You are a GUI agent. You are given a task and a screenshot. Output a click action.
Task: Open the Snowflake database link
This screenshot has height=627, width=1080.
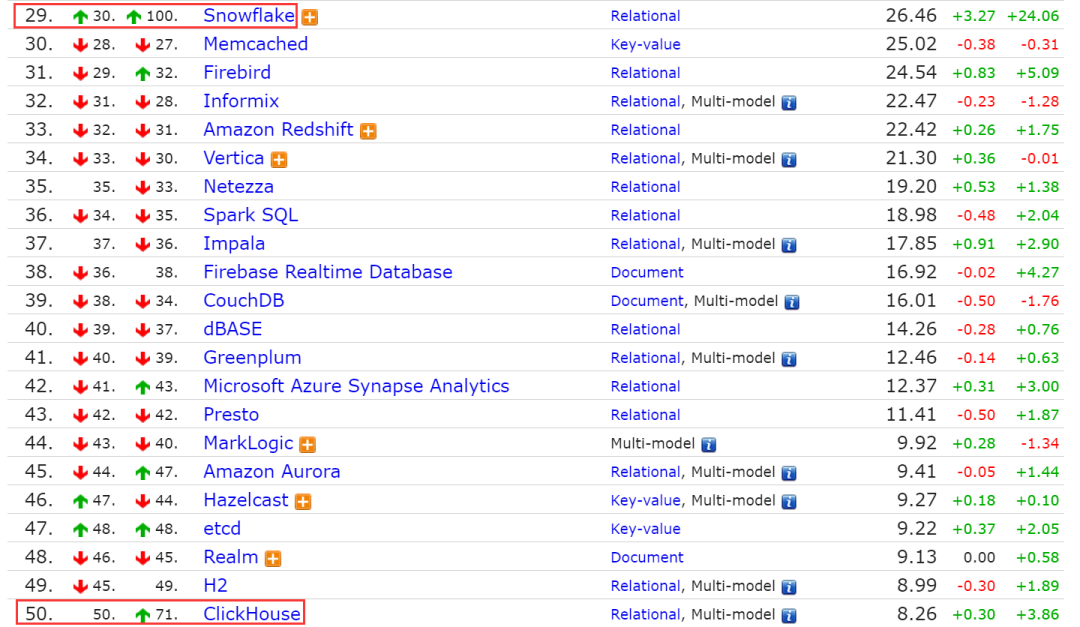[x=249, y=15]
